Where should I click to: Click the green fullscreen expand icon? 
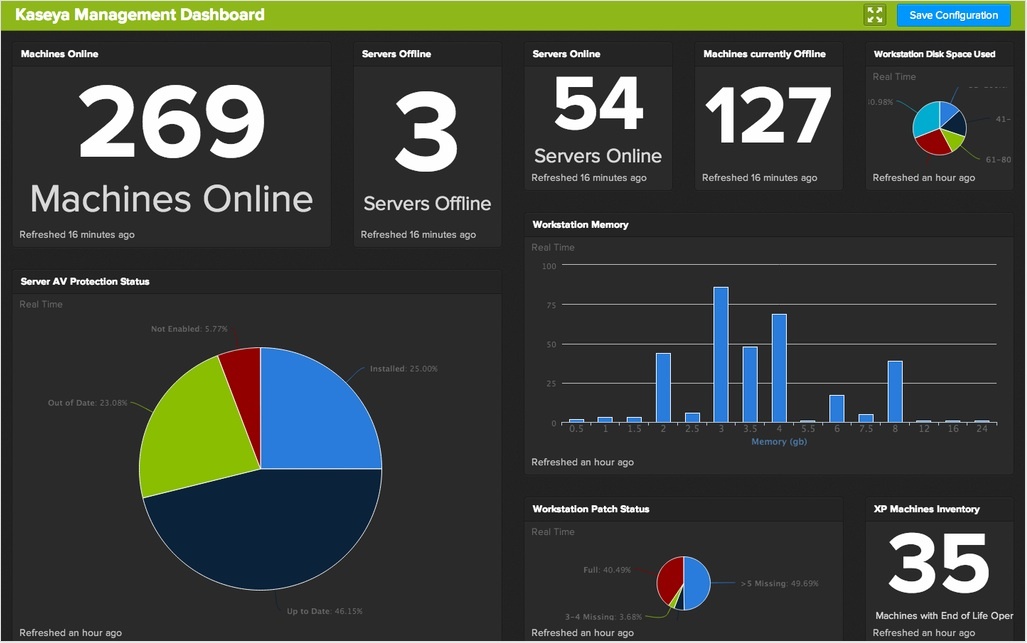pos(875,15)
